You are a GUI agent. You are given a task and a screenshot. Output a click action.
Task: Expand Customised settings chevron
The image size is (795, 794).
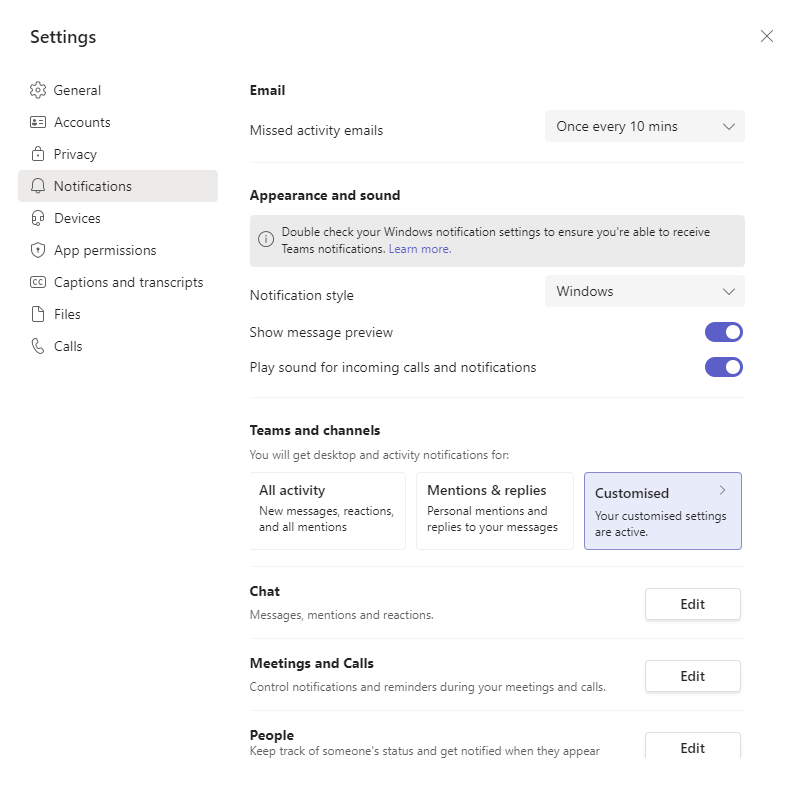[722, 491]
